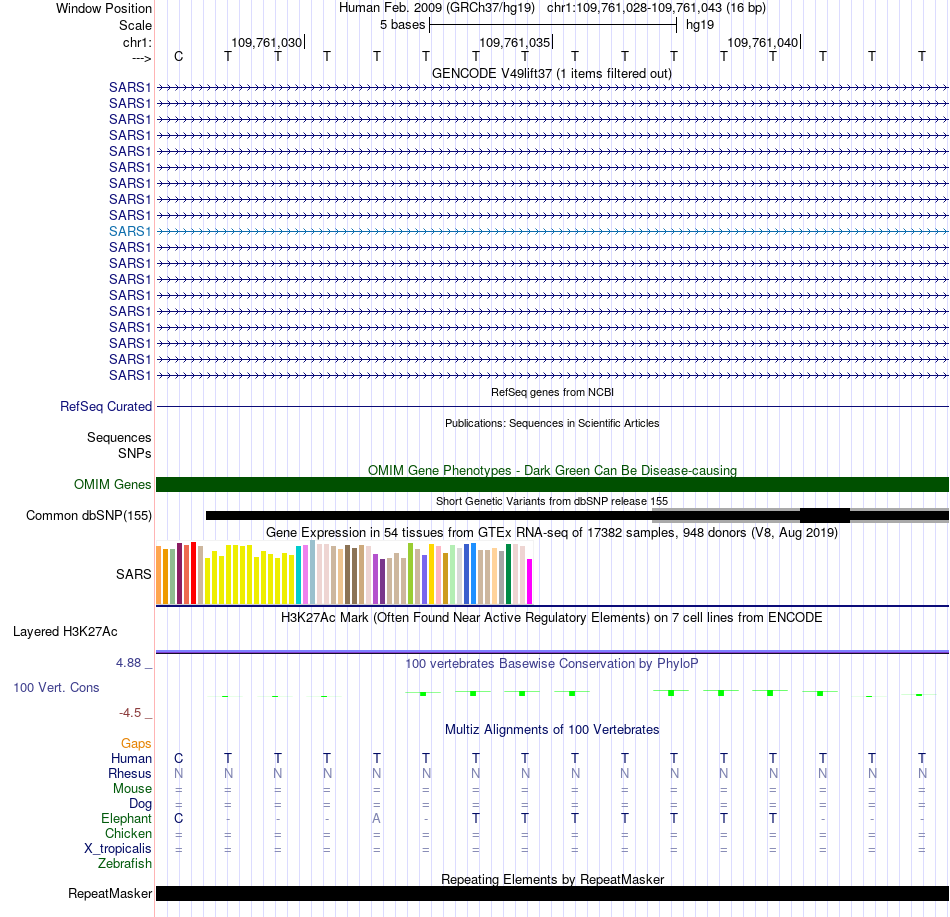This screenshot has height=917, width=950.
Task: Click the black RepeatMasker element bar
Action: pos(552,893)
